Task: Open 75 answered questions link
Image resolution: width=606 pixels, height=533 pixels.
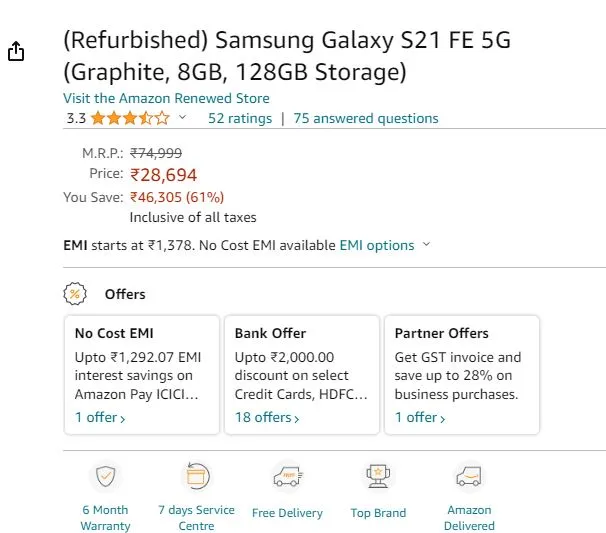Action: 366,118
